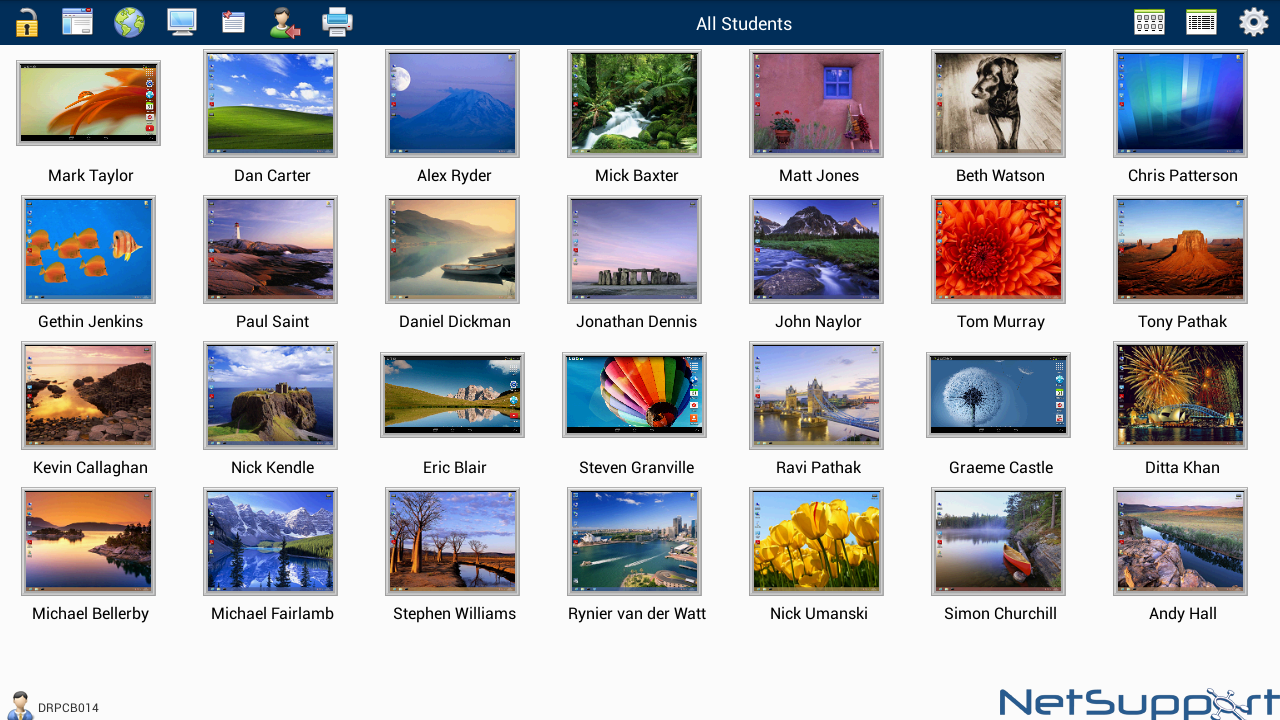
Task: Click the printer icon
Action: click(337, 22)
